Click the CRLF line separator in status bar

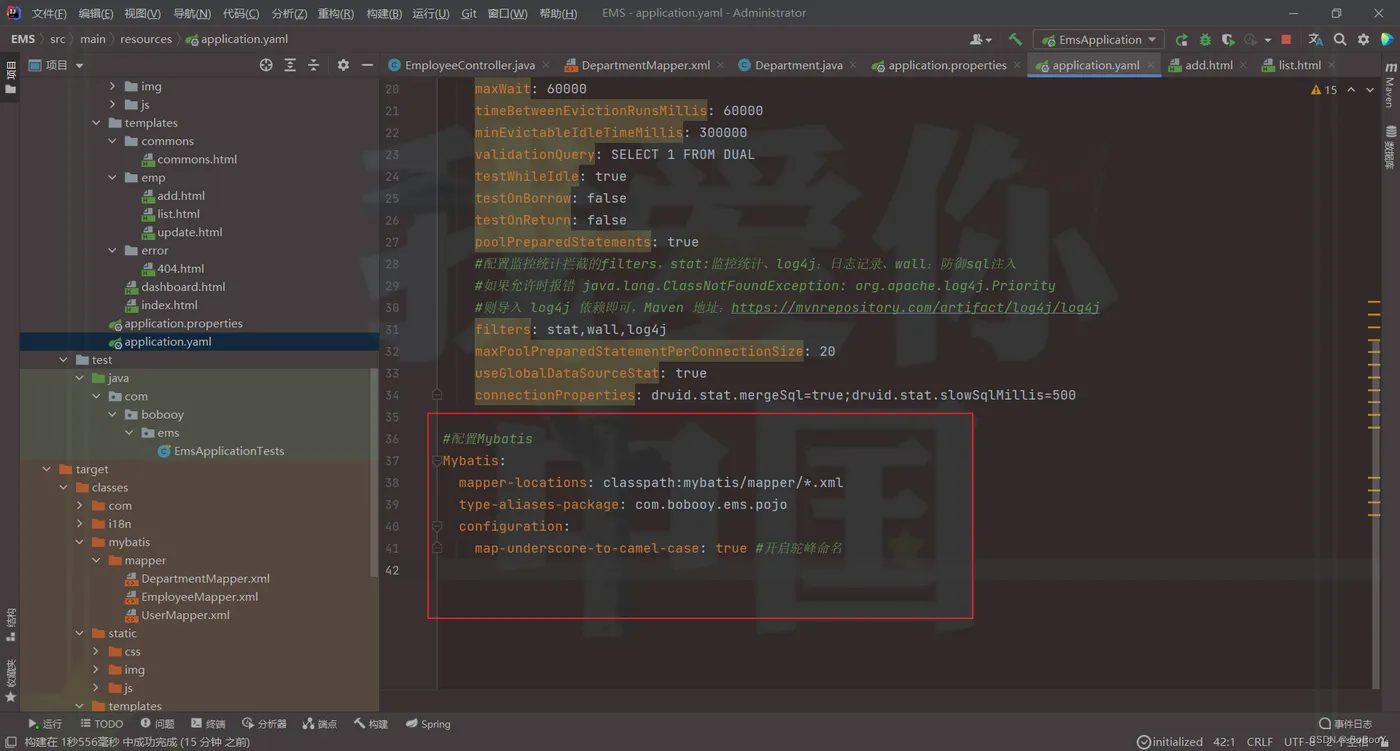pyautogui.click(x=1259, y=742)
